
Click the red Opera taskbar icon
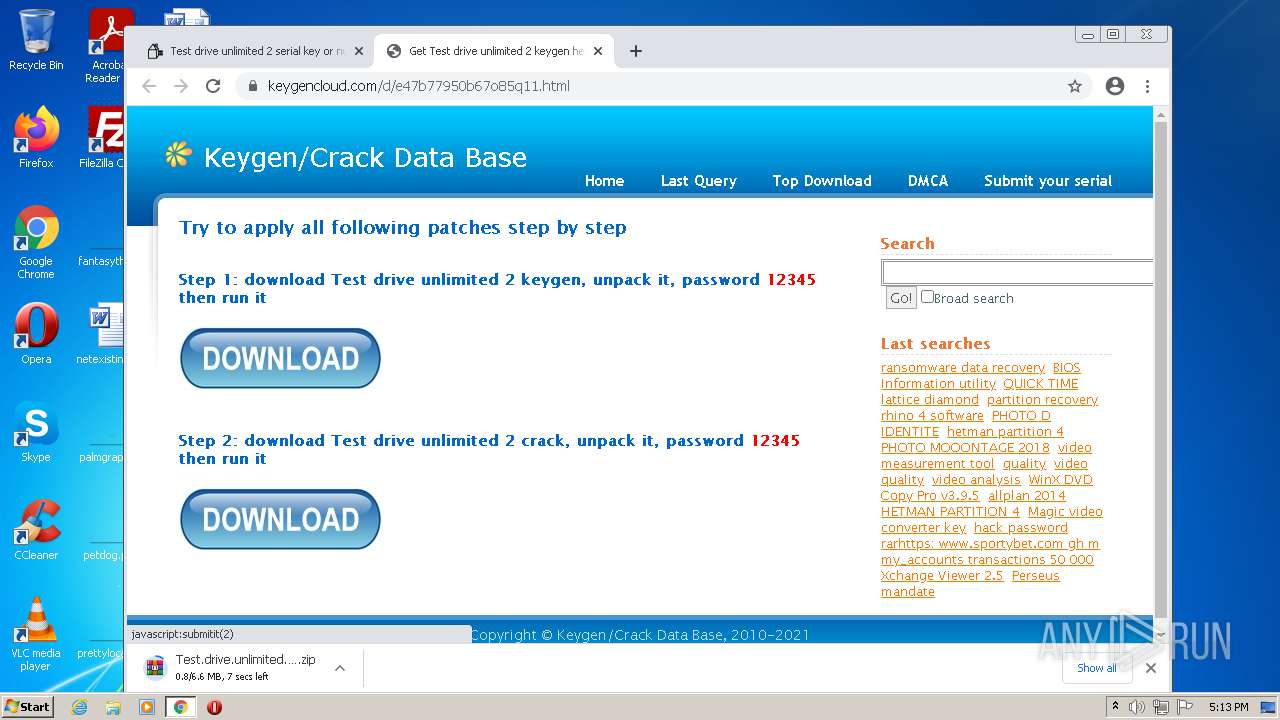(214, 707)
